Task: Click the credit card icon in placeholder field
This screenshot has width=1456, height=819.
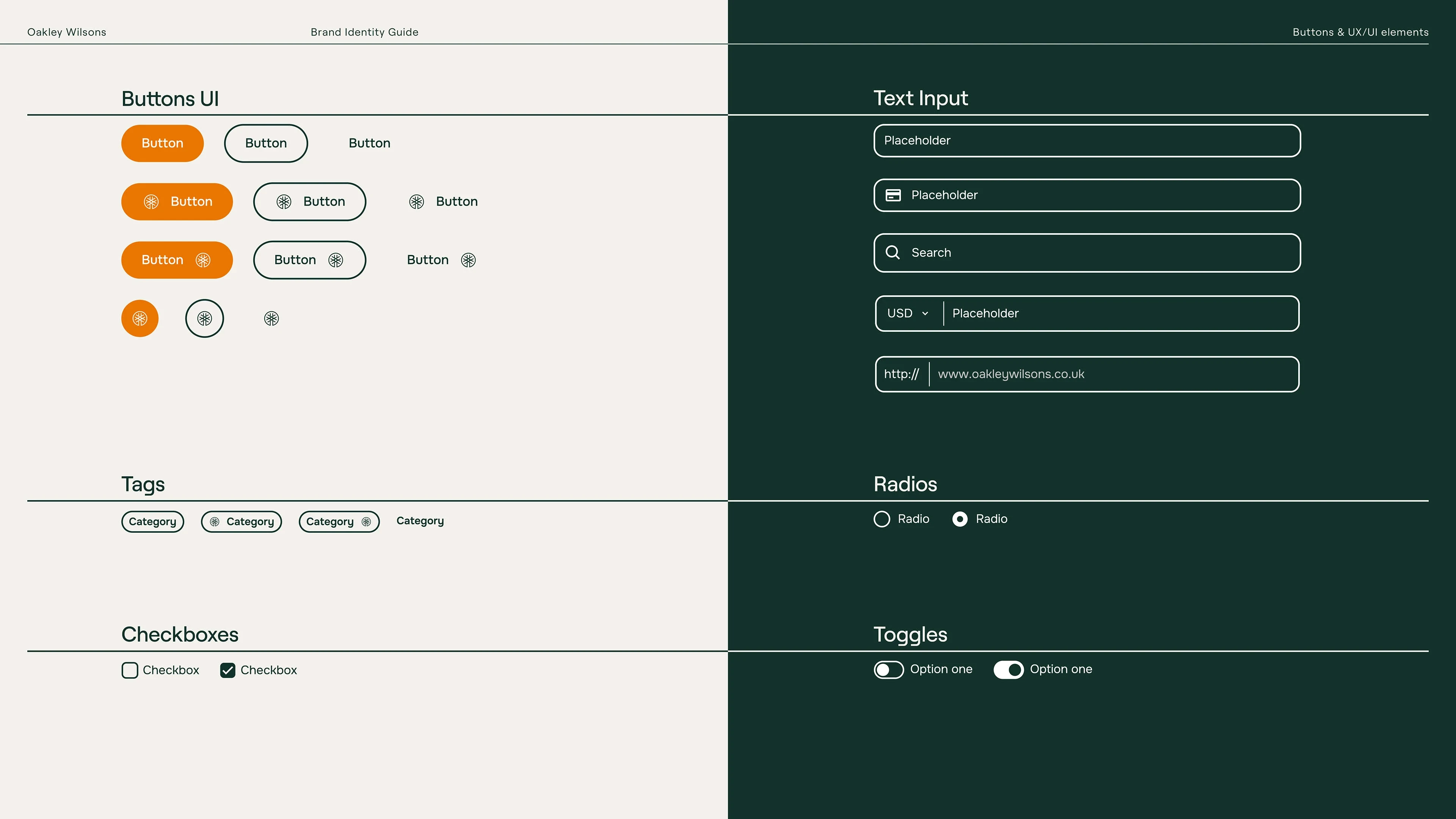Action: pos(893,195)
